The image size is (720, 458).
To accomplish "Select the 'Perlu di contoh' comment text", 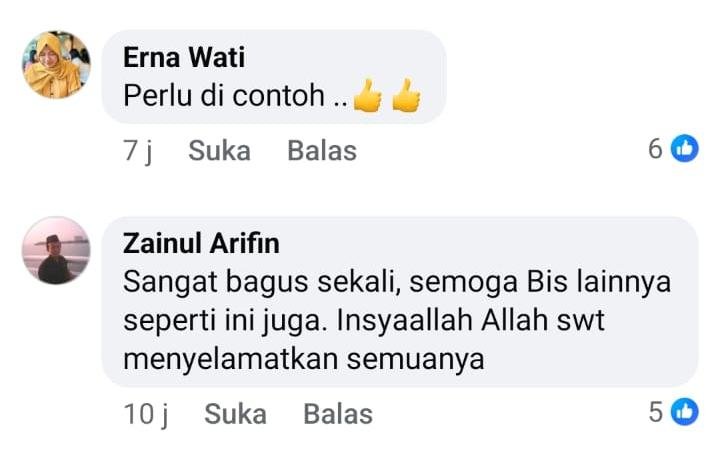I will tap(224, 96).
